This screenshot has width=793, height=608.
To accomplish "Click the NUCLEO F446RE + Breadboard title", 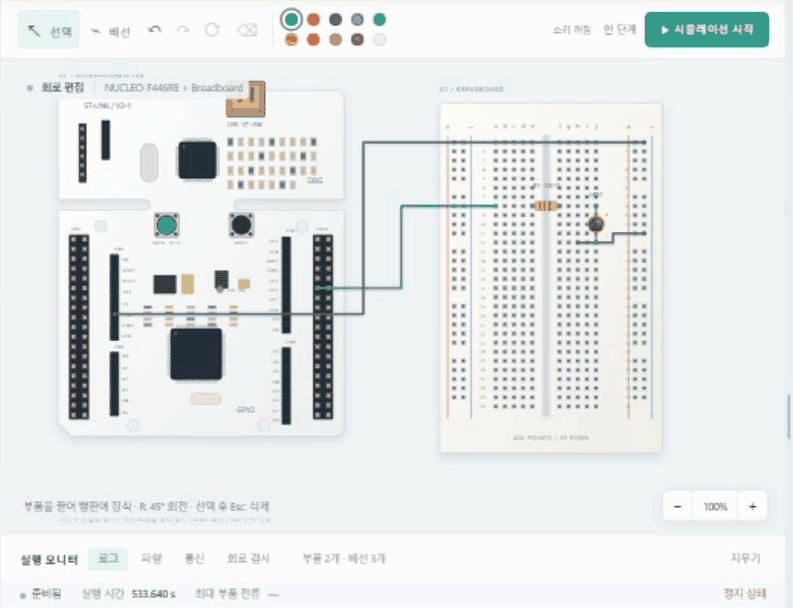I will (173, 88).
